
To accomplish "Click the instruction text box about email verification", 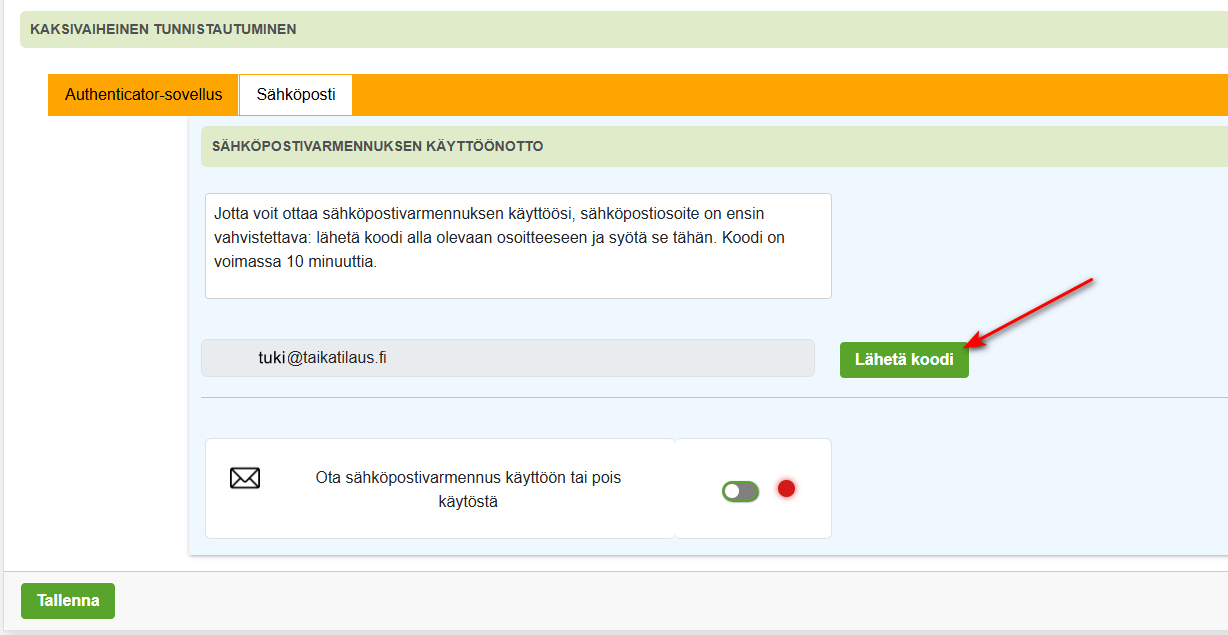I will coord(518,246).
